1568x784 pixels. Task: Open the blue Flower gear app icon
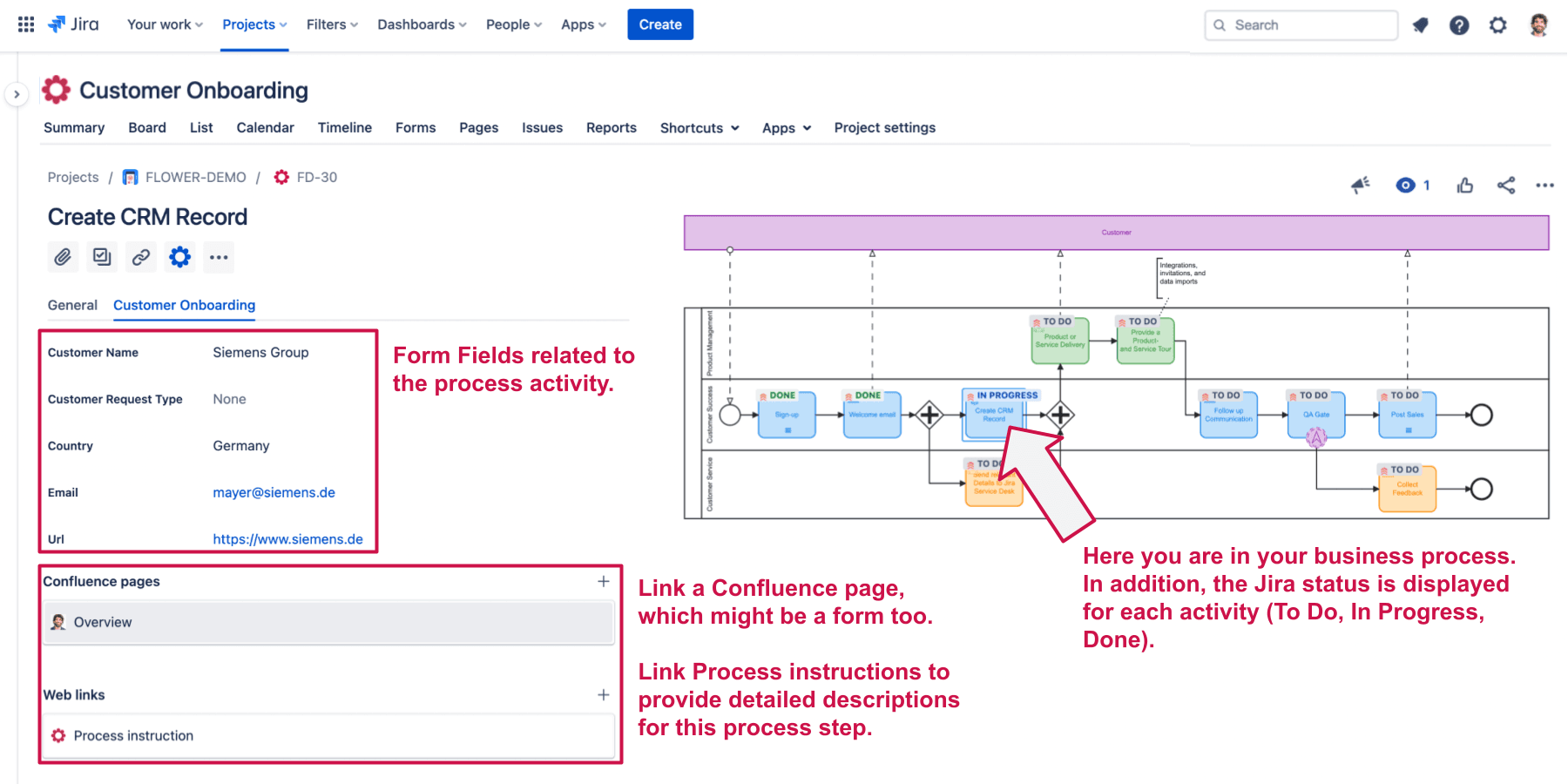coord(179,257)
